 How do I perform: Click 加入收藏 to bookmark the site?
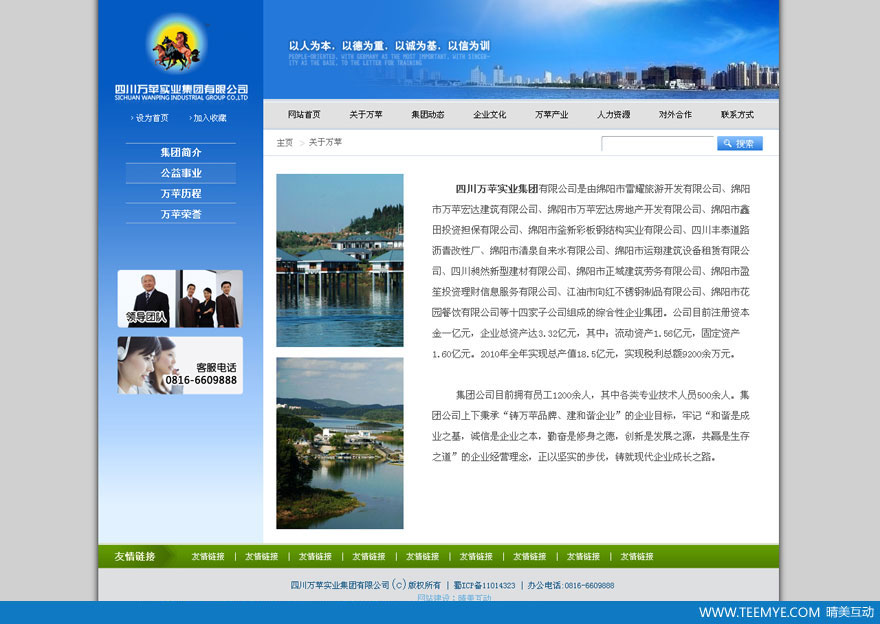210,118
